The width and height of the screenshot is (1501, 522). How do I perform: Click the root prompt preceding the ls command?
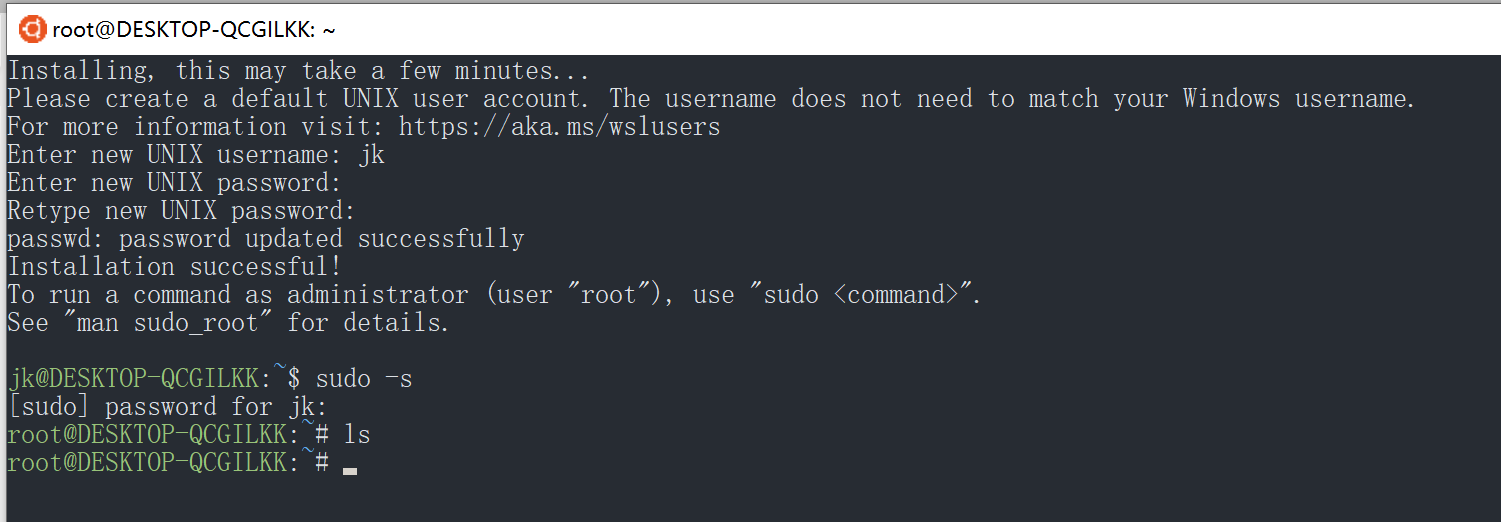click(146, 435)
